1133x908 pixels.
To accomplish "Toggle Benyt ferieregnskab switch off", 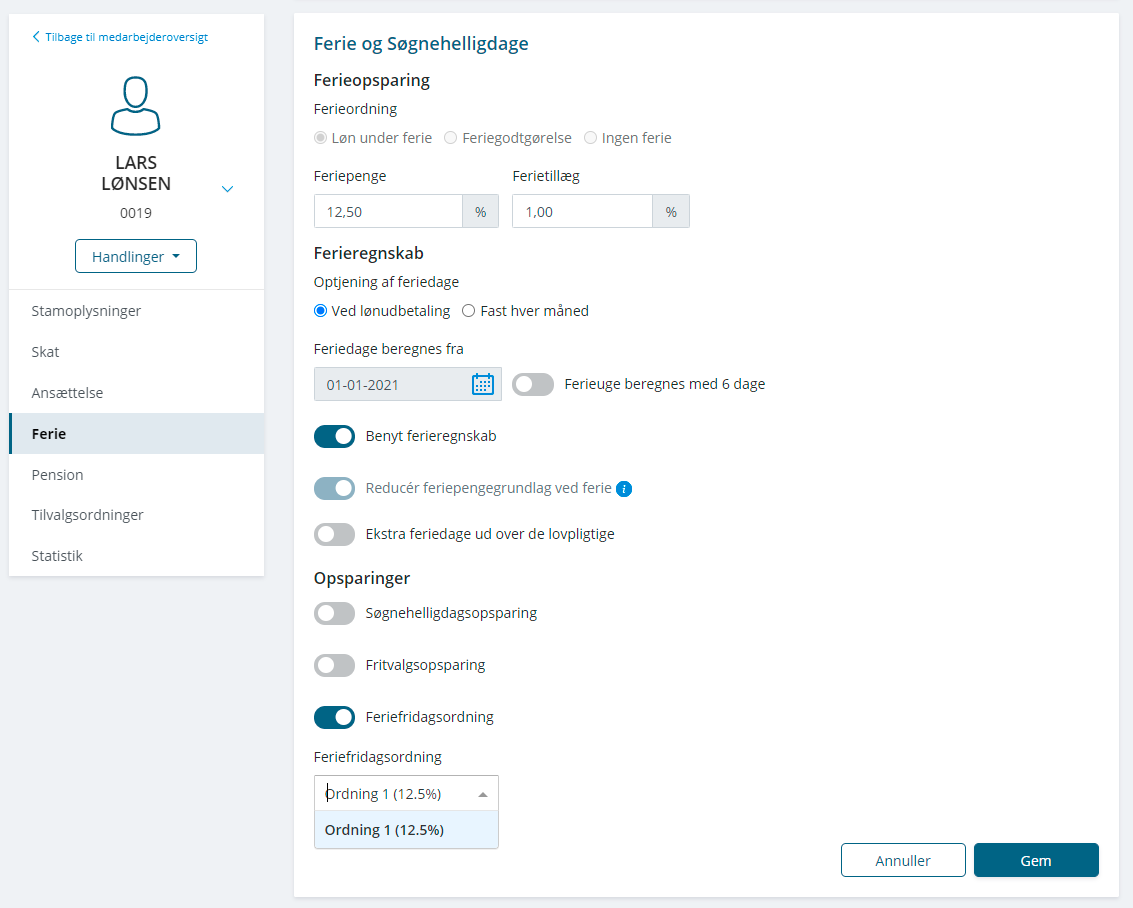I will [x=335, y=436].
